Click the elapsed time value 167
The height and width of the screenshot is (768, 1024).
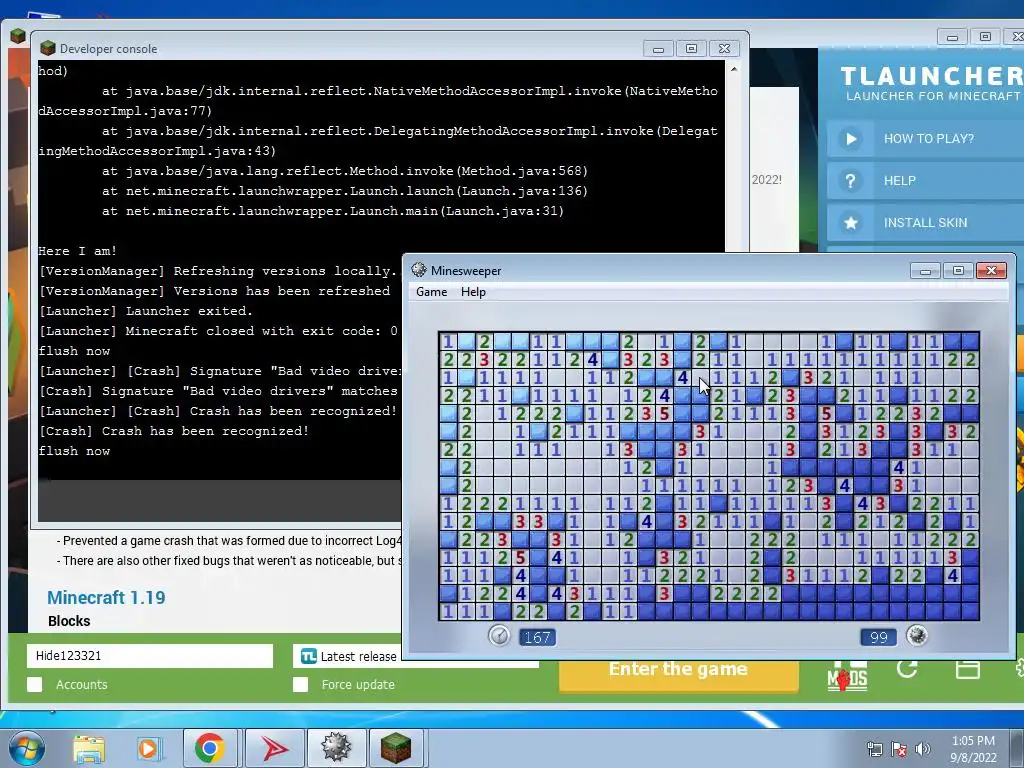pyautogui.click(x=537, y=637)
